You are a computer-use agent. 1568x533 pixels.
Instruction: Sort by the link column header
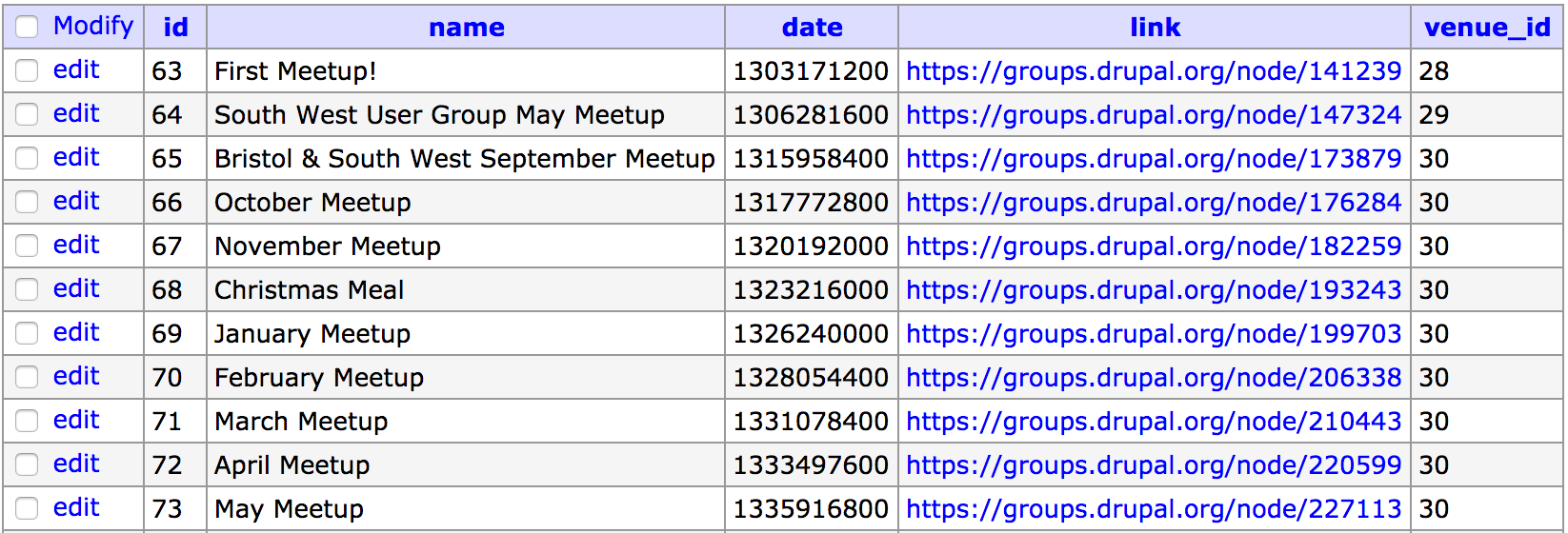pyautogui.click(x=1155, y=28)
